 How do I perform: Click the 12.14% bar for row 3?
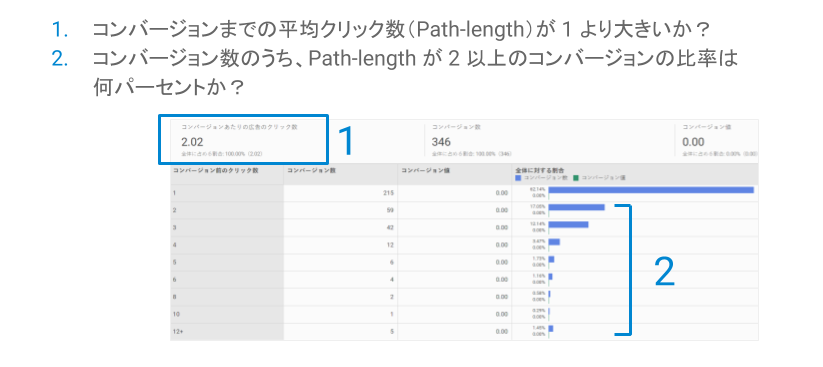pyautogui.click(x=568, y=225)
